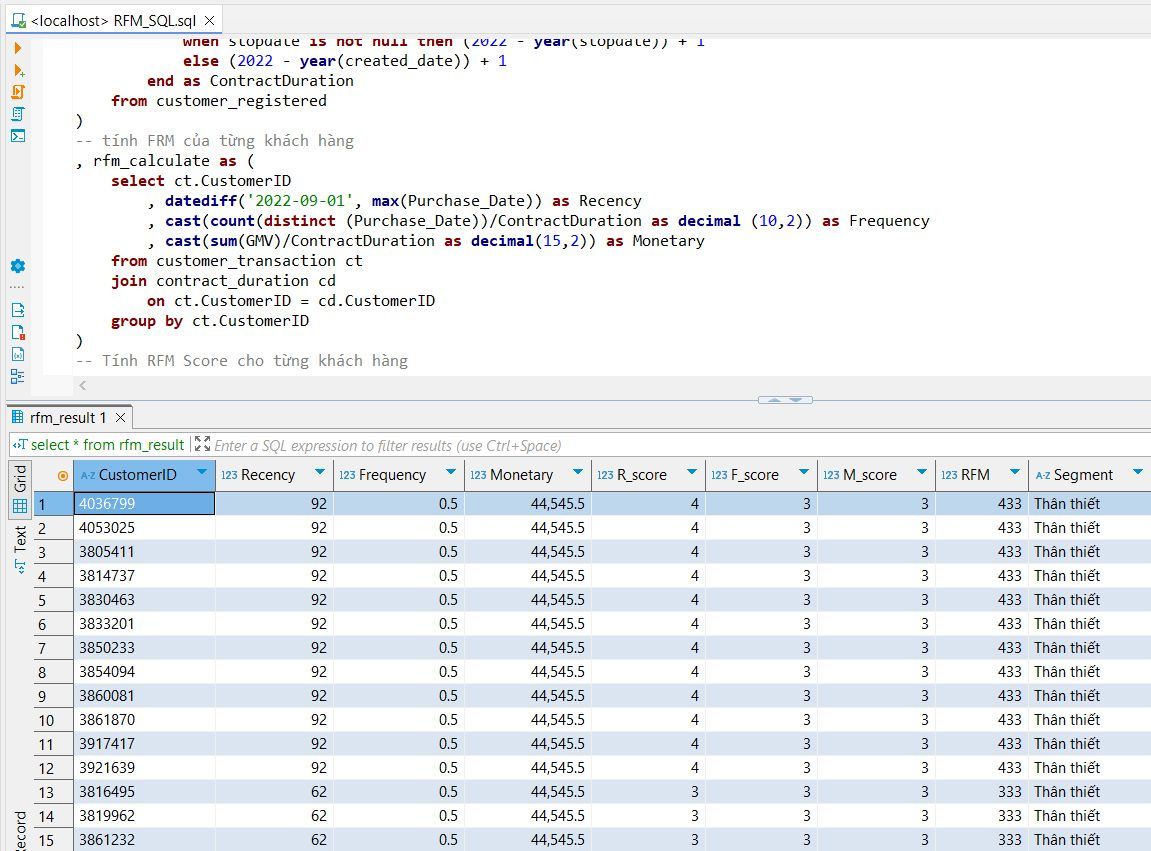The image size is (1151, 851).
Task: Open Monetary column filter dropdown
Action: (578, 472)
